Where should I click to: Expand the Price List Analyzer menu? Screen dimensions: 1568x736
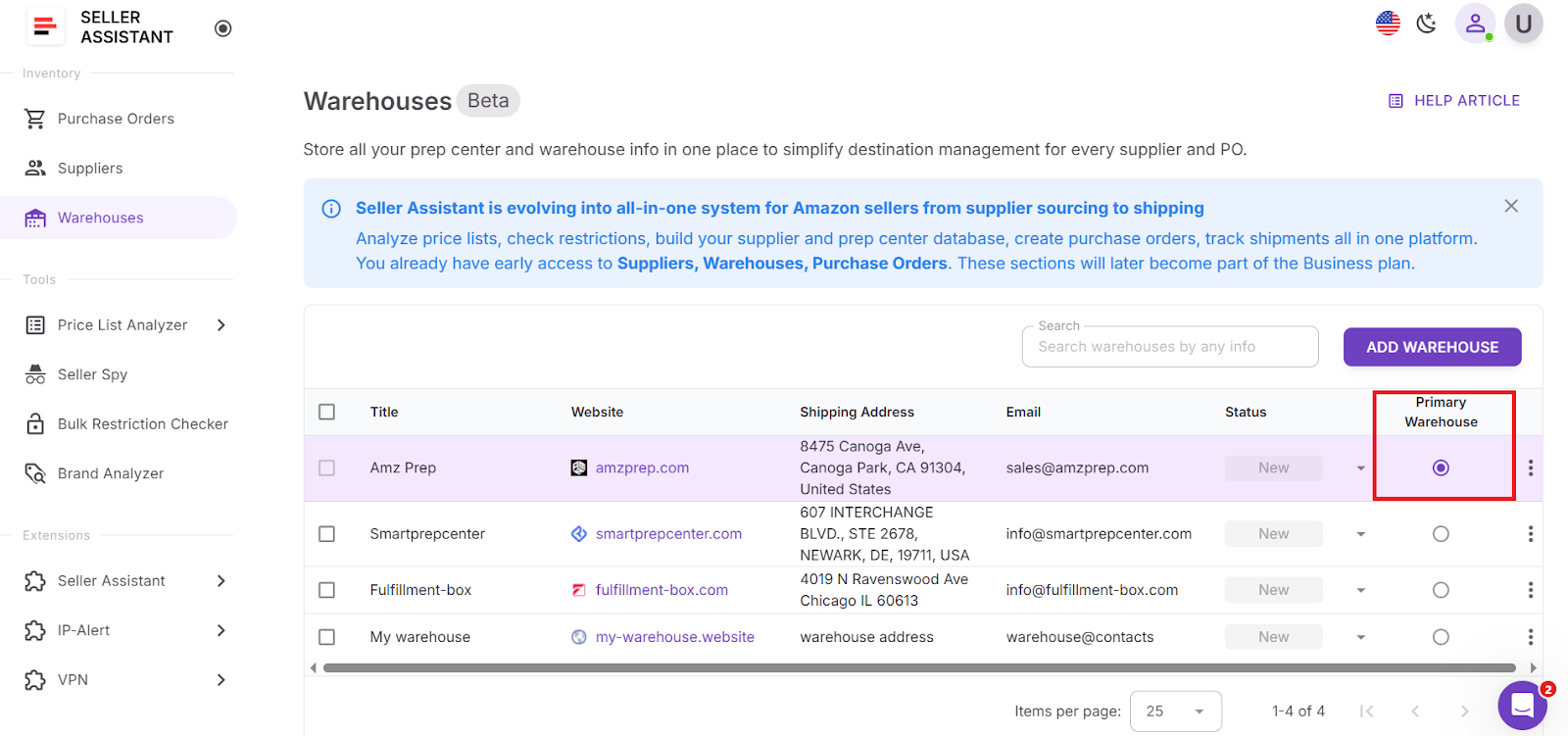click(x=221, y=325)
